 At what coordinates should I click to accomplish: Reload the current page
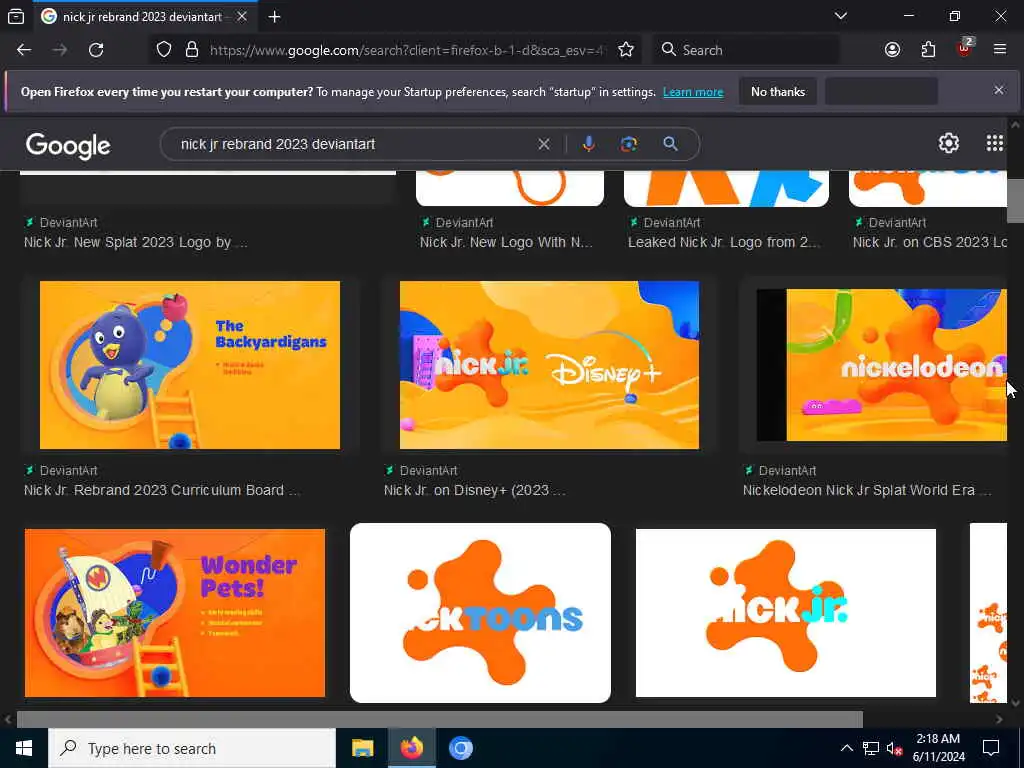[96, 50]
